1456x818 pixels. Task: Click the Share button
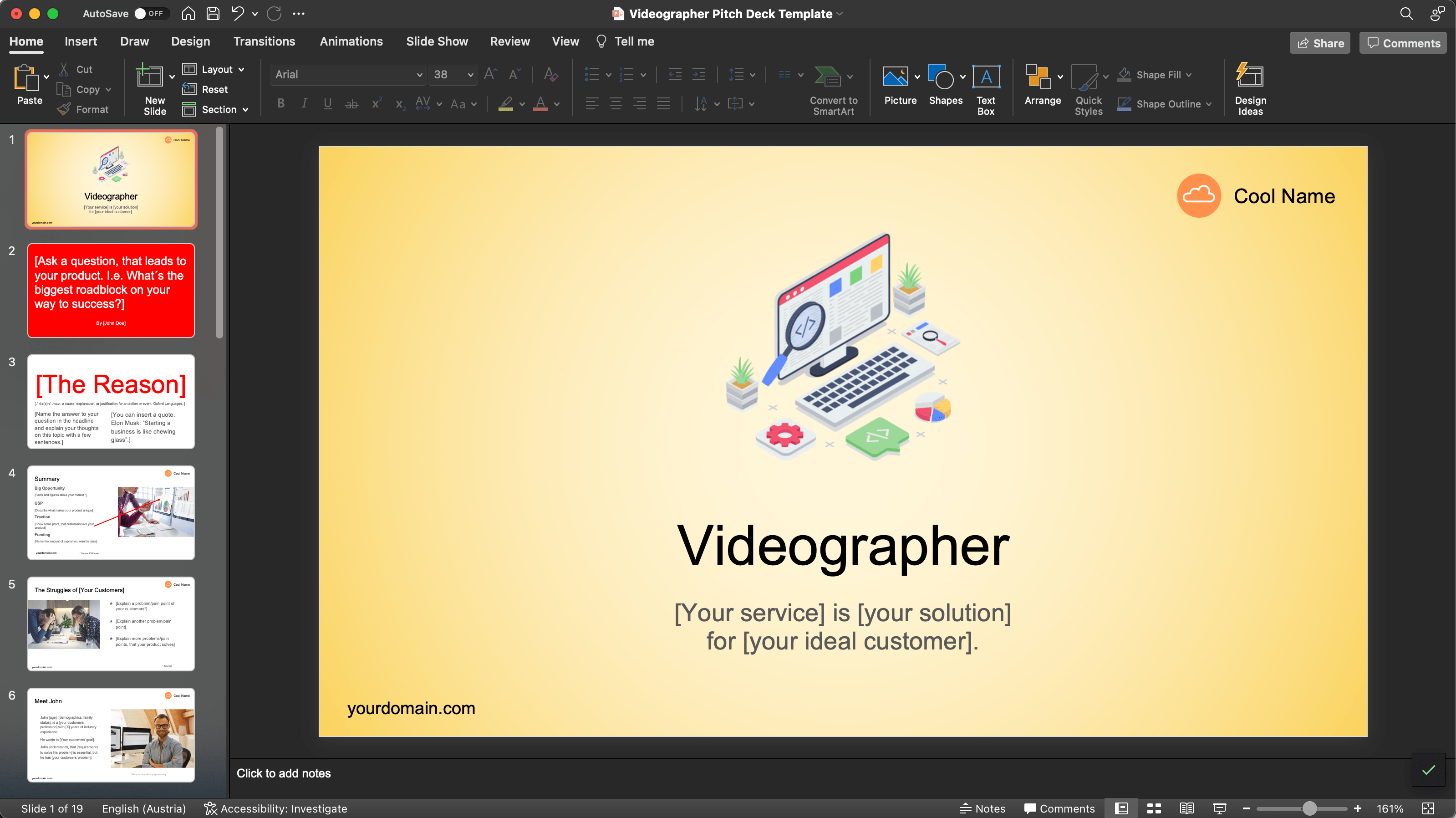1319,42
